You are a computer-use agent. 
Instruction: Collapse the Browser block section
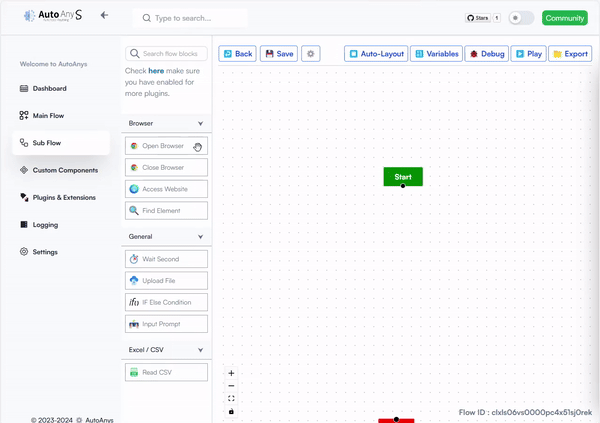(x=166, y=123)
